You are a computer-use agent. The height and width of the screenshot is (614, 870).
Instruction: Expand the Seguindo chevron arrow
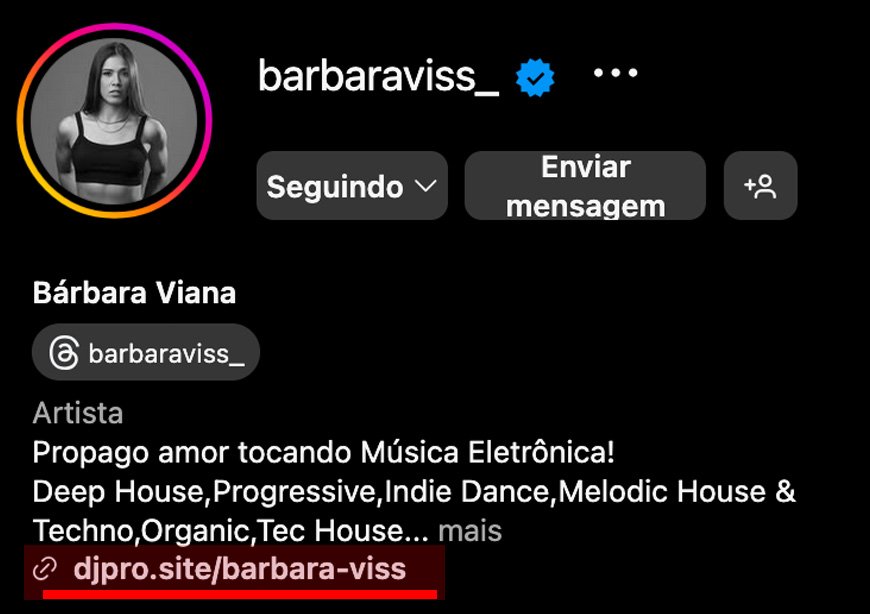tap(426, 186)
